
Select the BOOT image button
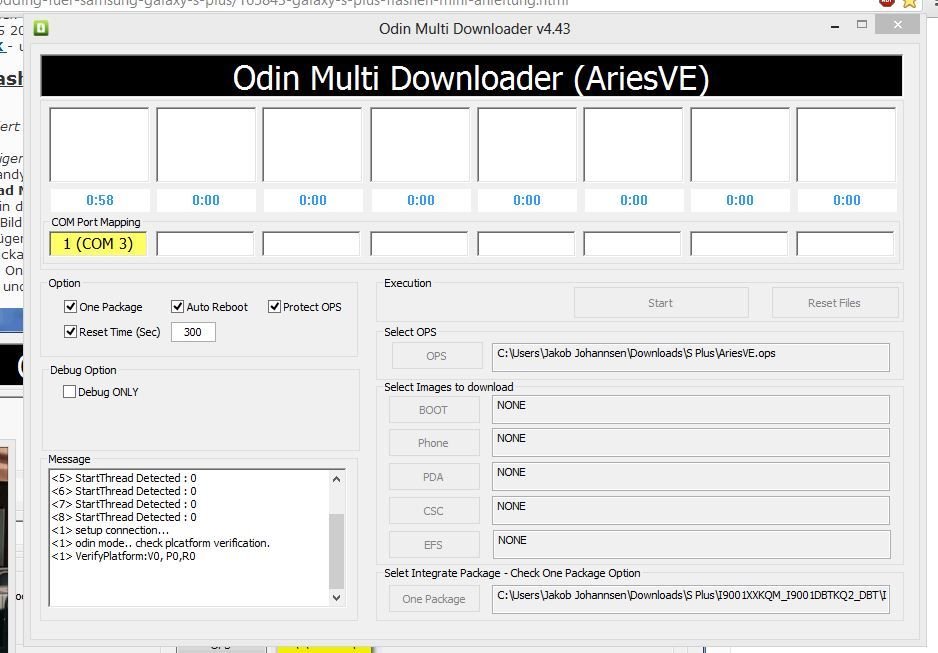point(434,410)
